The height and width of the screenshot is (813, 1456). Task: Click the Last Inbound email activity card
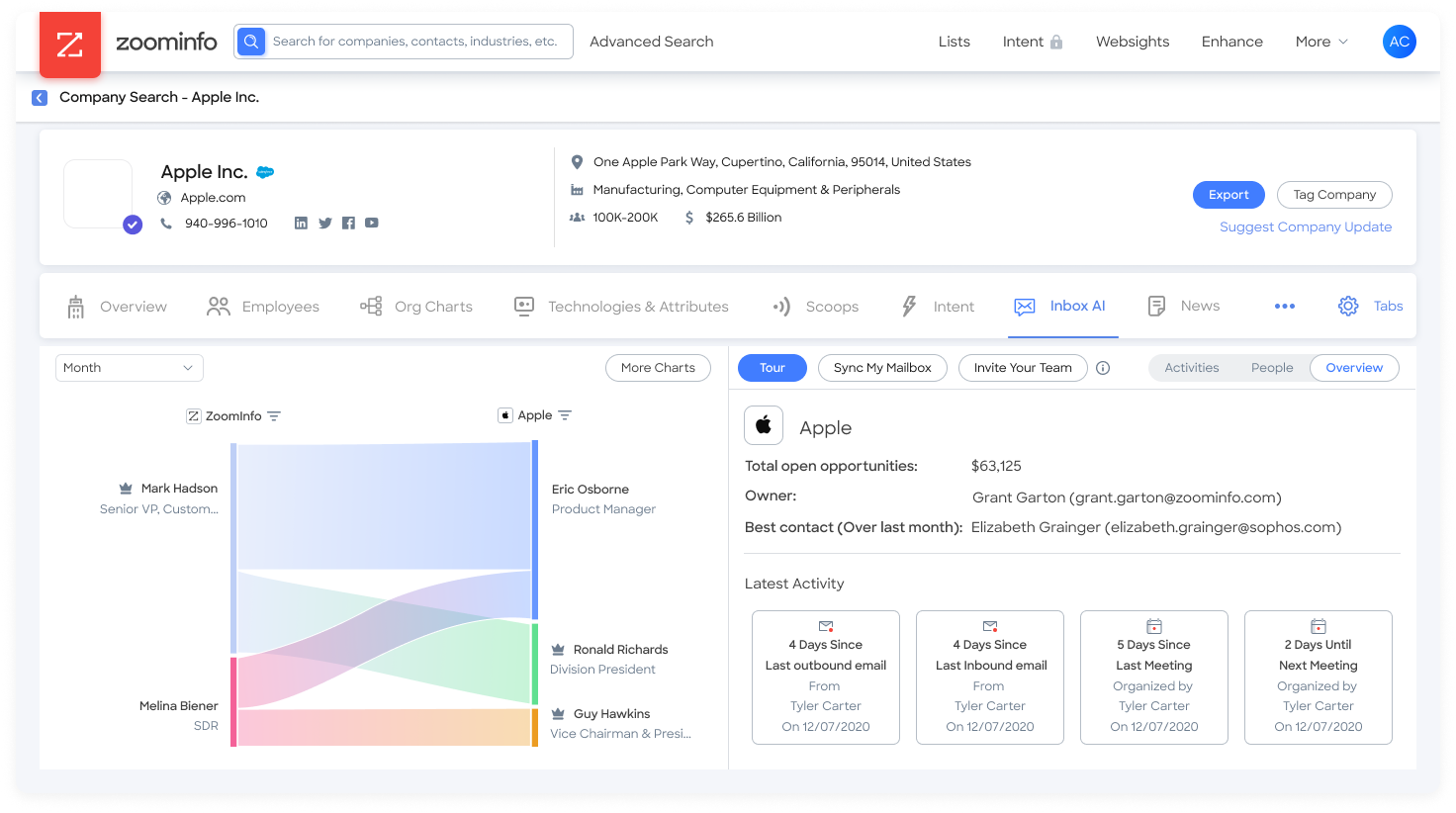pyautogui.click(x=990, y=677)
